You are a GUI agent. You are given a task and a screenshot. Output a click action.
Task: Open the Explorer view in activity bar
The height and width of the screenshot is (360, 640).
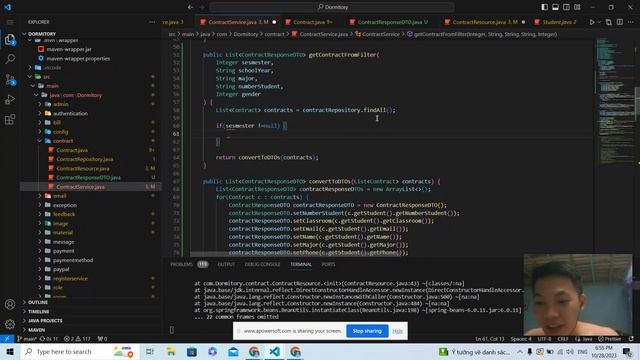pos(10,40)
